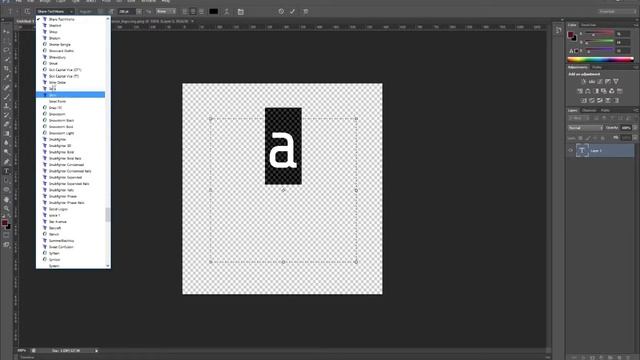Toggle lock transparent pixels
This screenshot has height=360, width=640.
click(580, 138)
